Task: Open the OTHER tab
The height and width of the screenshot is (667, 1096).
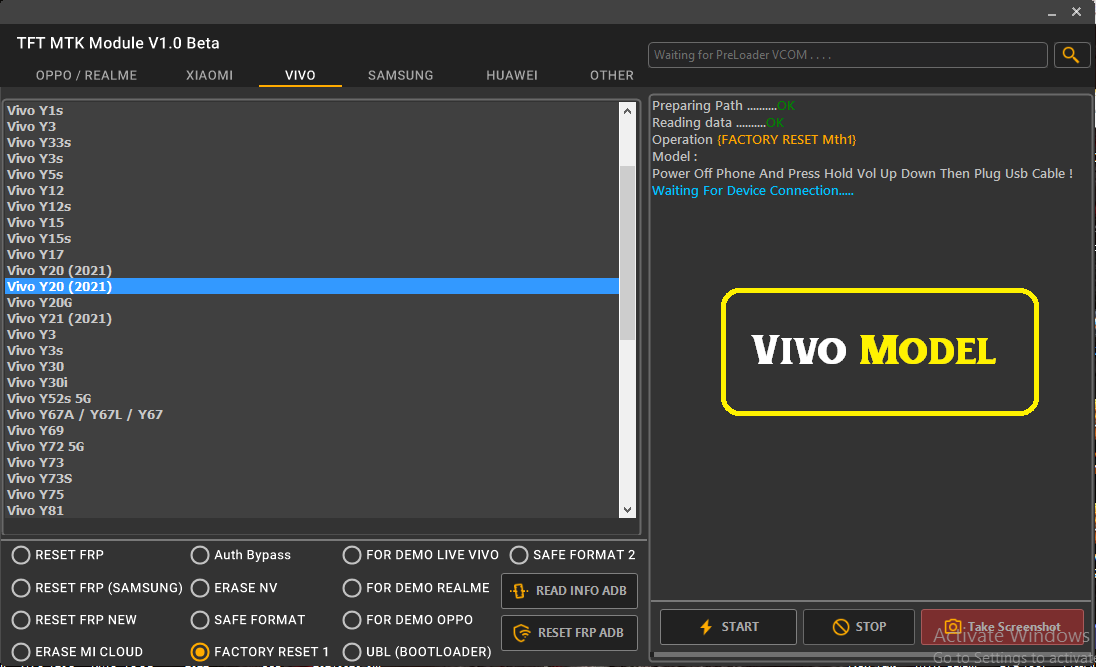Action: 612,75
